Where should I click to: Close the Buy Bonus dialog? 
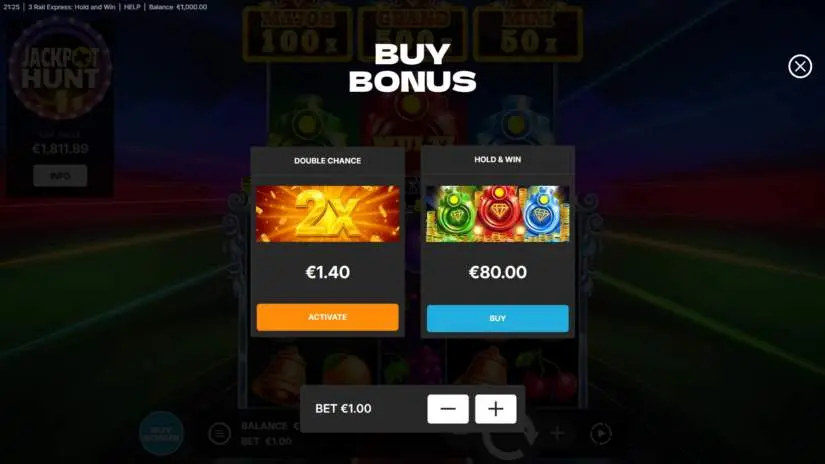(x=800, y=66)
